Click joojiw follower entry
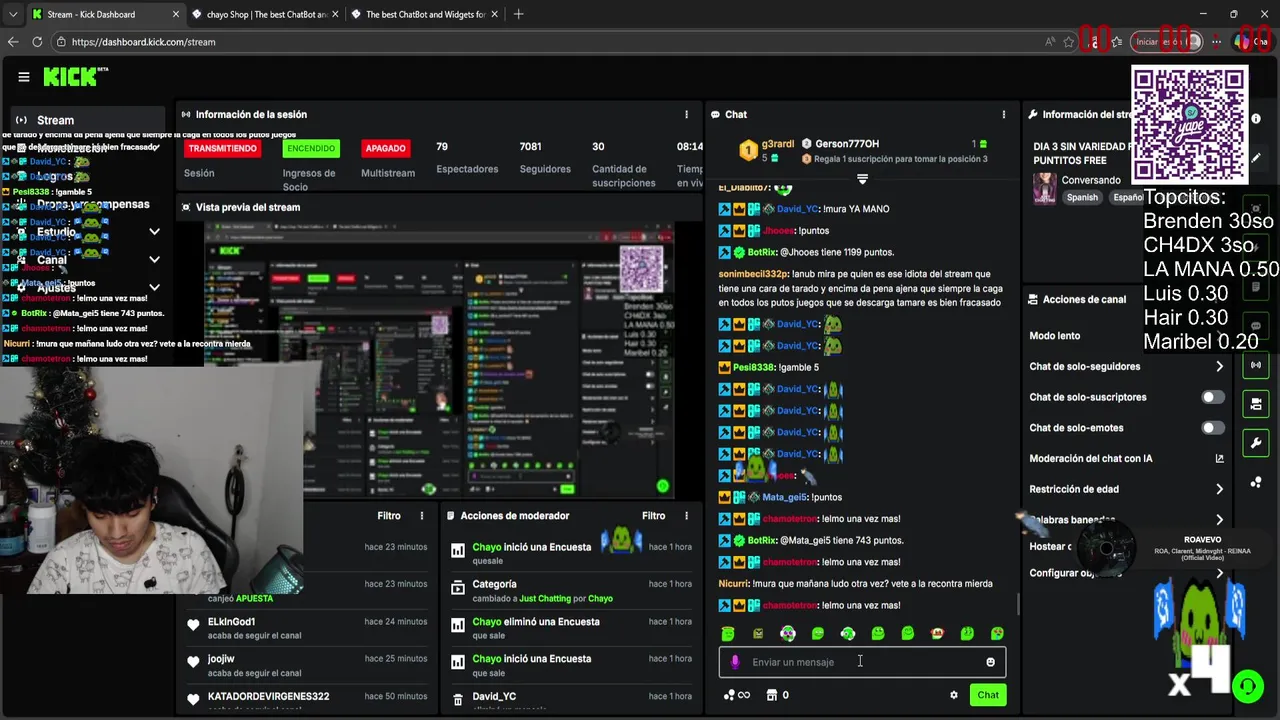Screen dimensions: 1280x720 pyautogui.click(x=221, y=659)
